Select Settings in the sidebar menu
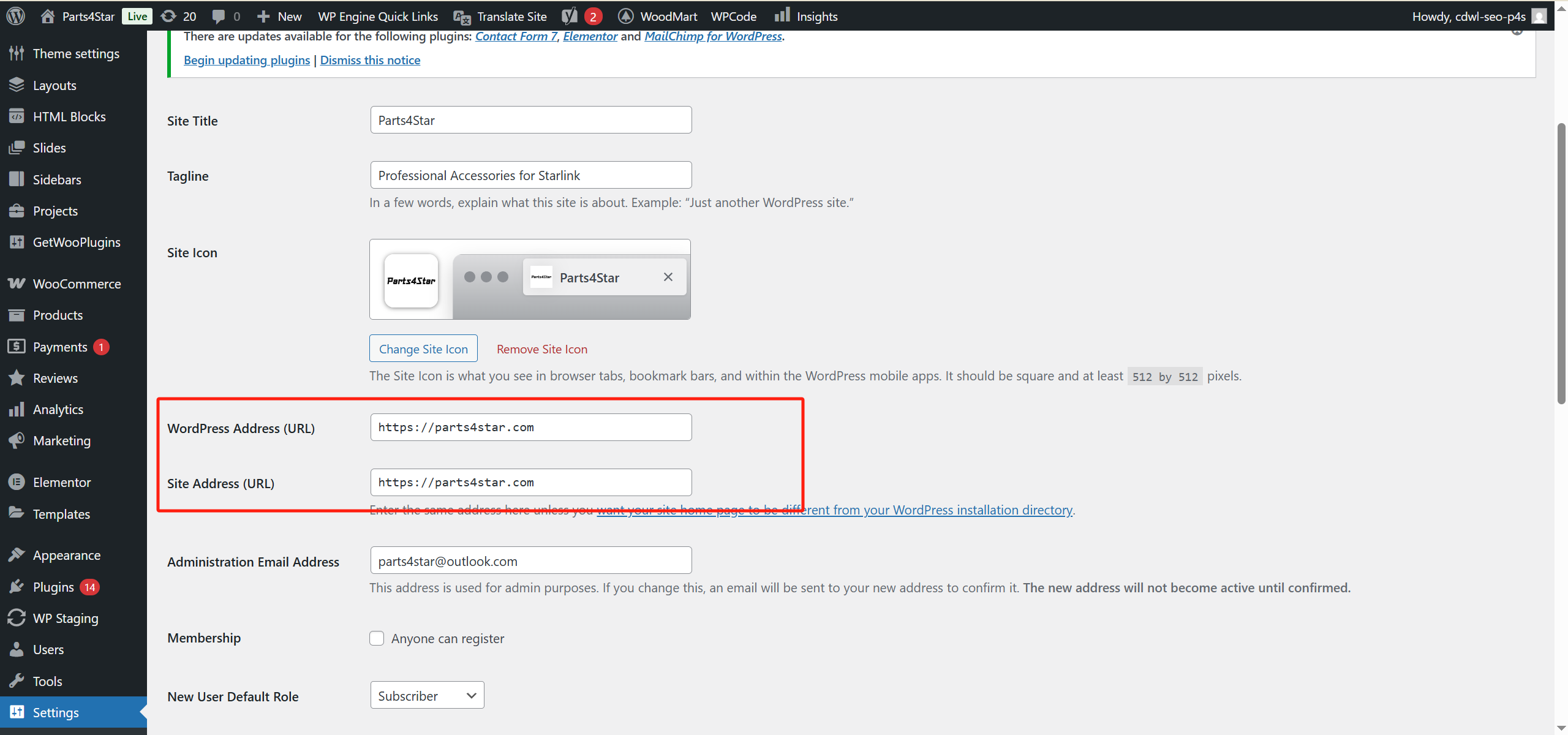Viewport: 1568px width, 735px height. pos(55,712)
